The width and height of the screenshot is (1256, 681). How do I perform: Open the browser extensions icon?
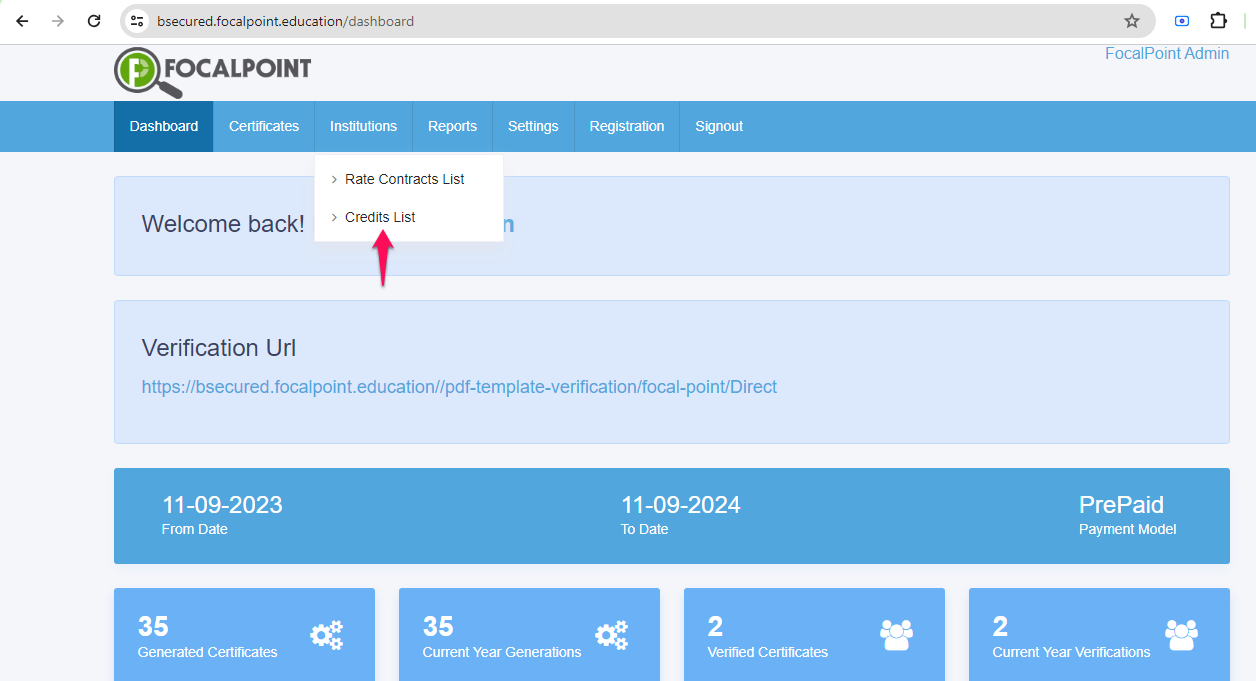(x=1218, y=20)
